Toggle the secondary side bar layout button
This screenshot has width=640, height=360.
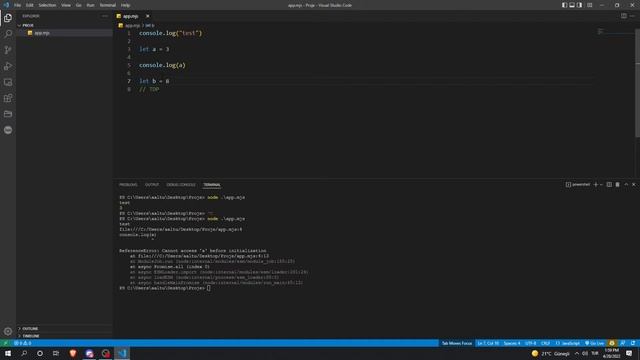point(580,5)
